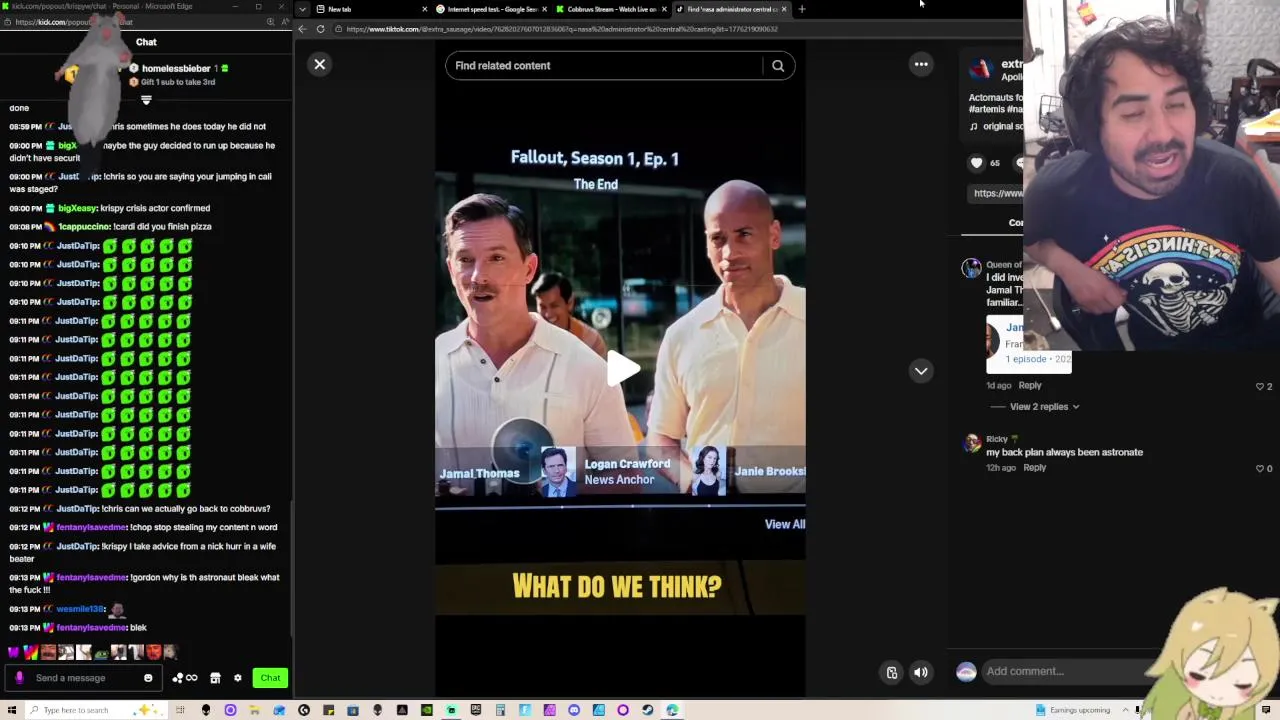Open Discord from the taskbar
Viewport: 1280px width, 720px height.
574,710
